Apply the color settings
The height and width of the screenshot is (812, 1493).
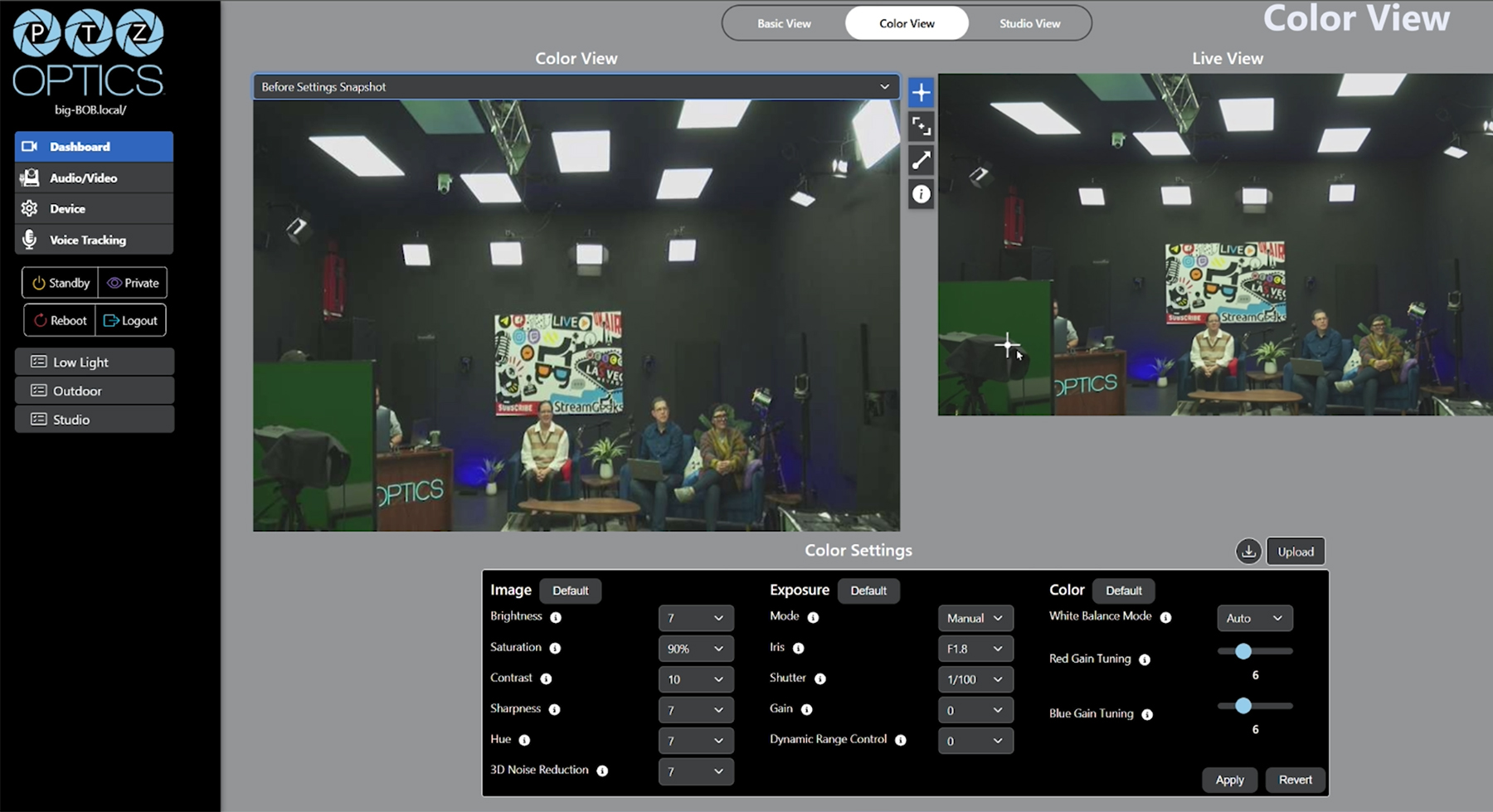tap(1229, 780)
